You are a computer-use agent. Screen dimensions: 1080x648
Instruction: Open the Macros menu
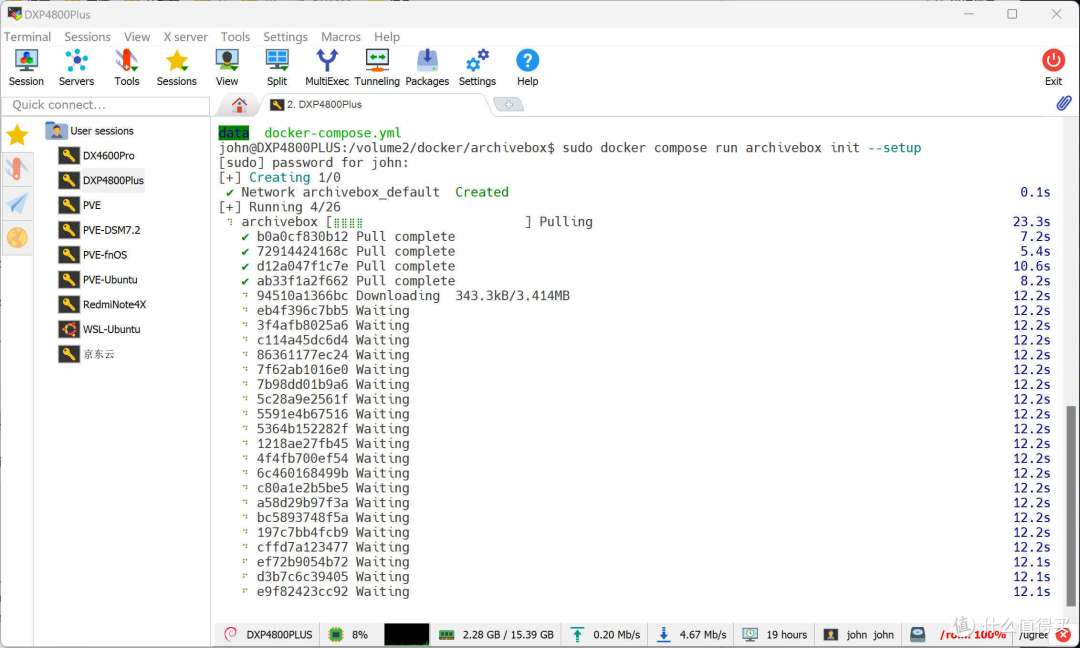341,37
